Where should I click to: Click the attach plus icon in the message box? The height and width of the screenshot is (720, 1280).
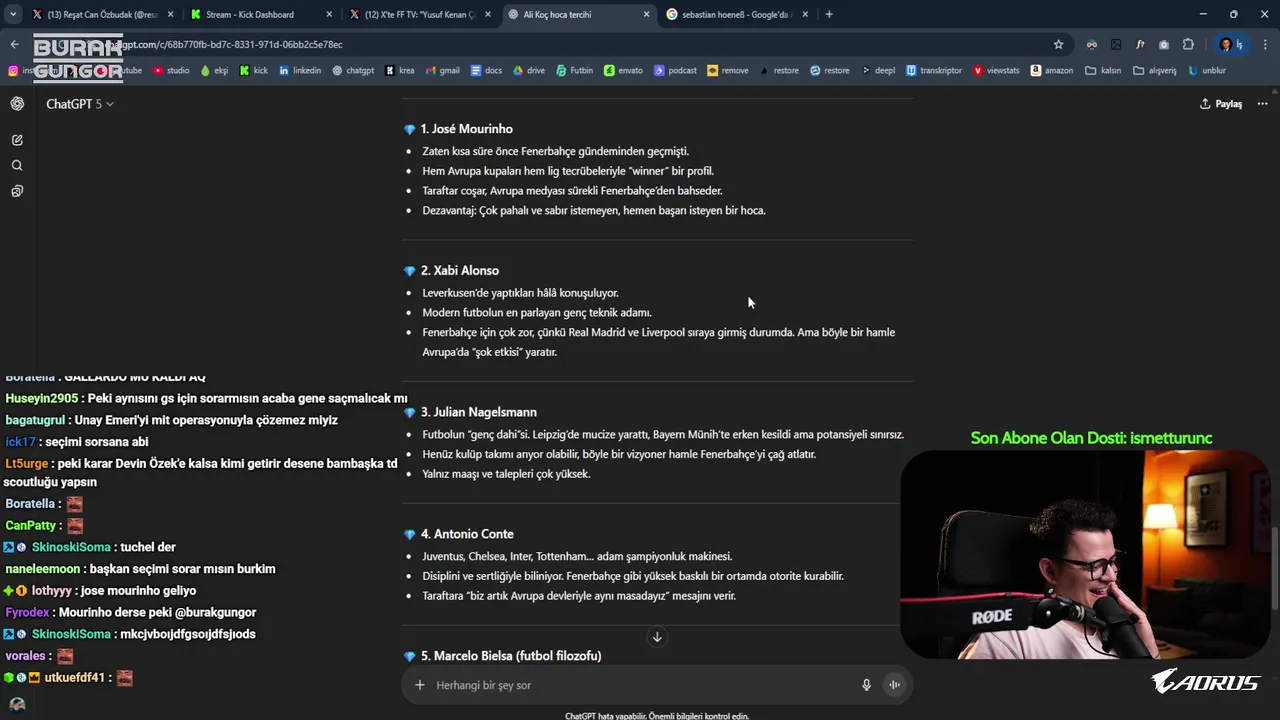pos(420,685)
